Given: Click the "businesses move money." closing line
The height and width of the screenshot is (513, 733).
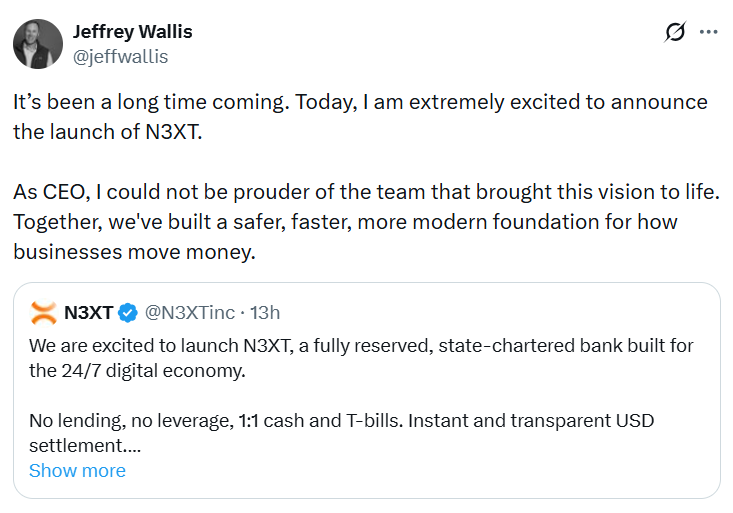Looking at the screenshot, I should coord(135,252).
